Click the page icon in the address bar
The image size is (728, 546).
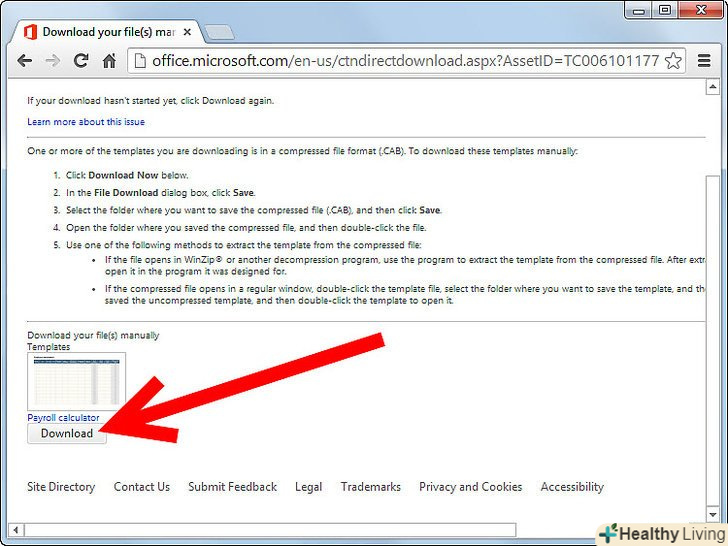click(140, 61)
